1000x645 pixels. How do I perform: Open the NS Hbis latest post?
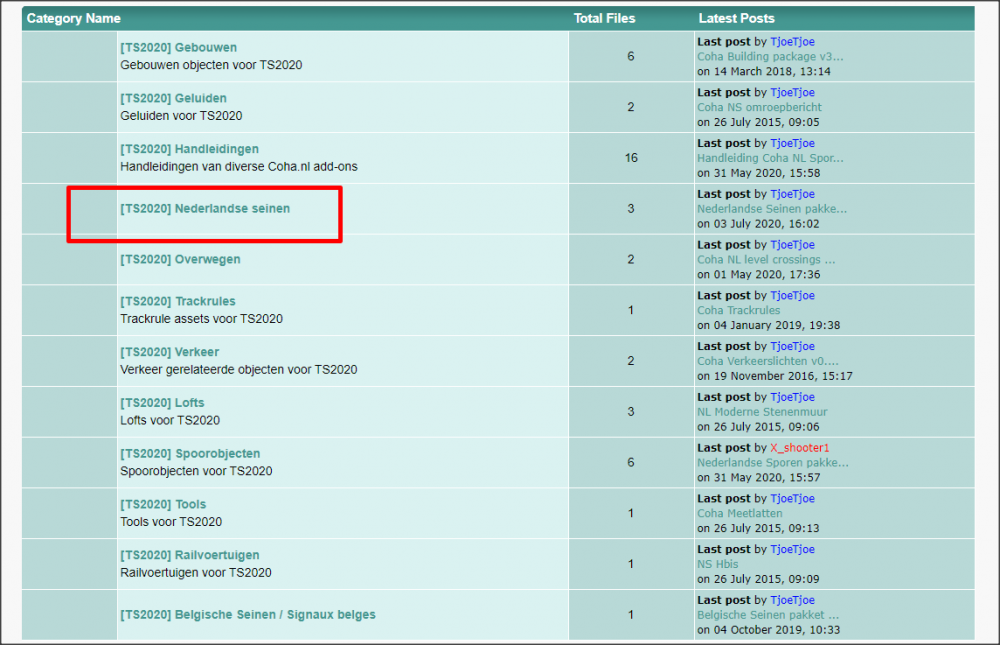tap(719, 564)
